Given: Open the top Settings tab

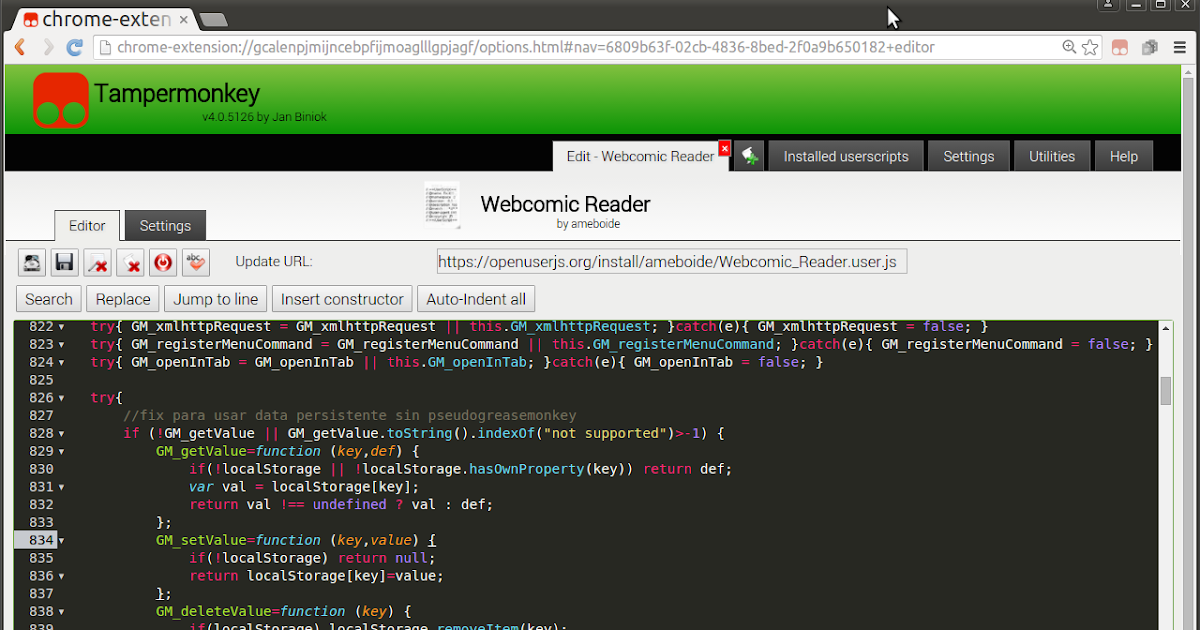Looking at the screenshot, I should coord(969,156).
